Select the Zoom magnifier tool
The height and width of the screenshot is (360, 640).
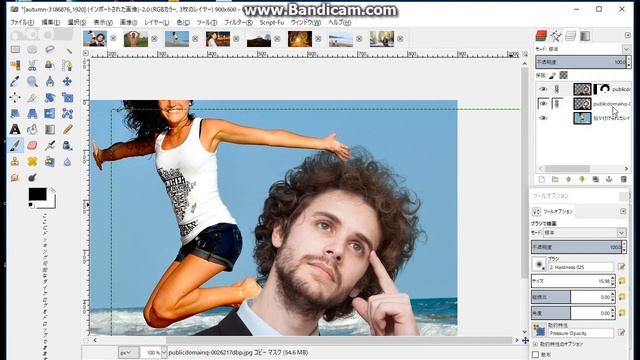pos(32,81)
